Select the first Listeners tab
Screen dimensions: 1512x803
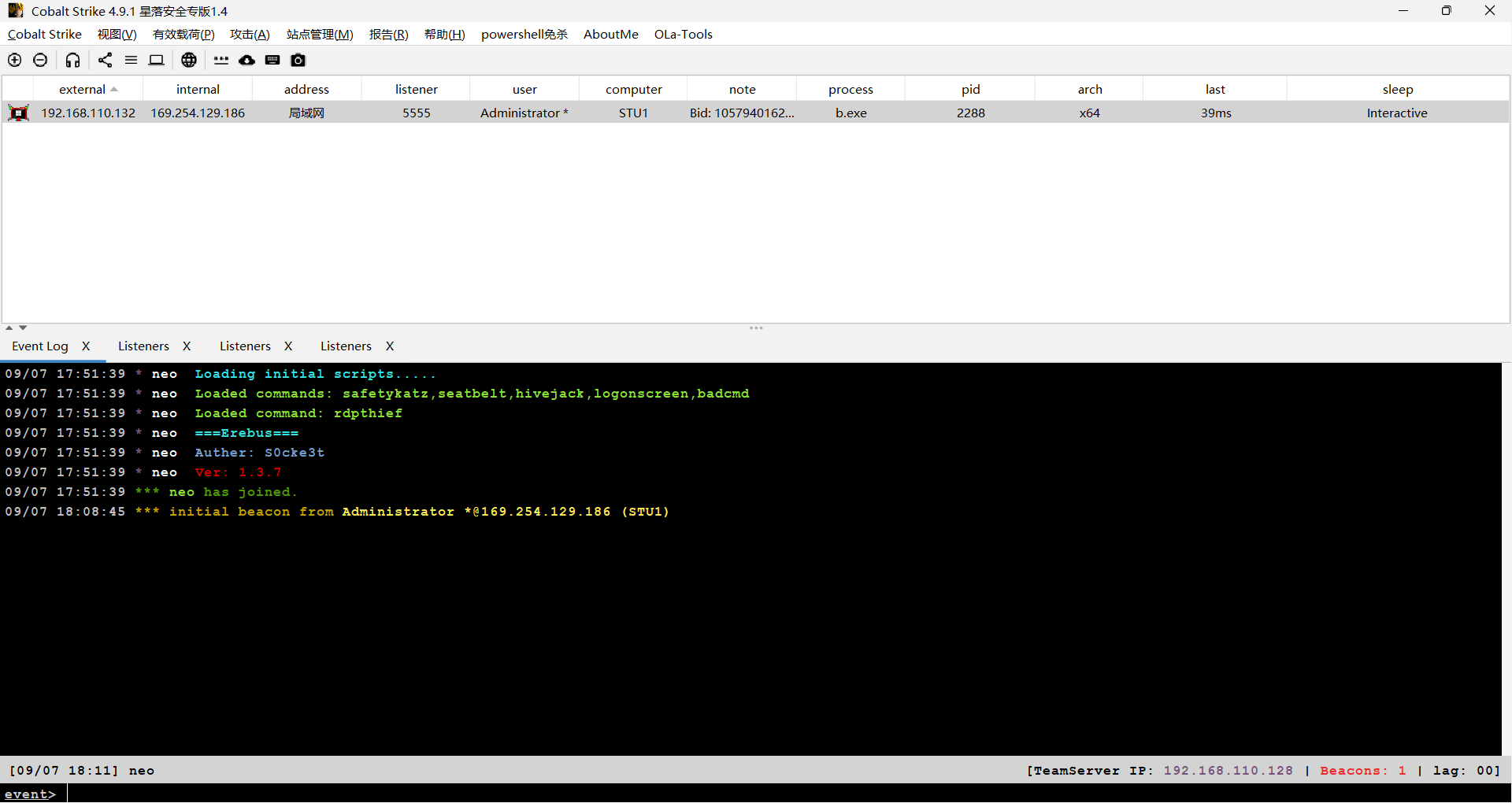click(143, 346)
